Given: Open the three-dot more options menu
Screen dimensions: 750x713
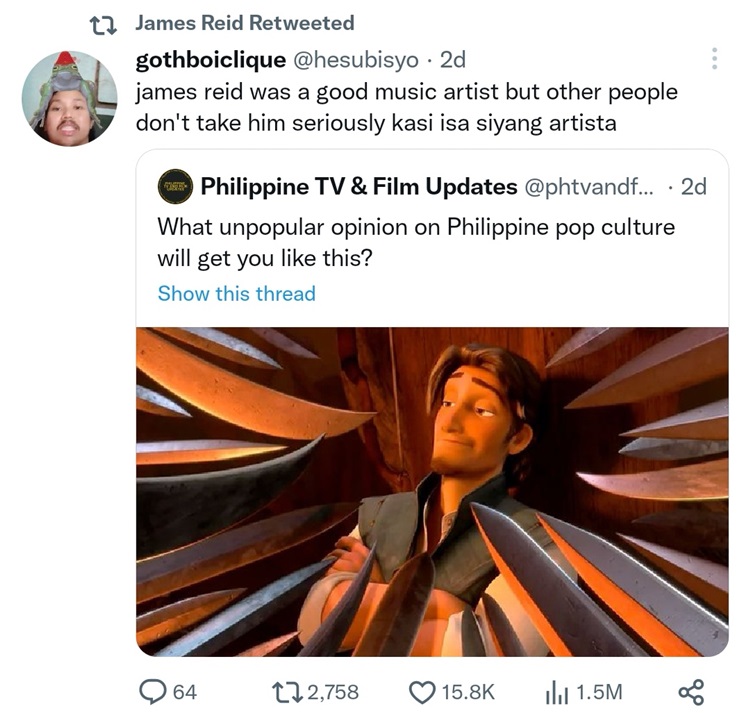Looking at the screenshot, I should (x=714, y=58).
